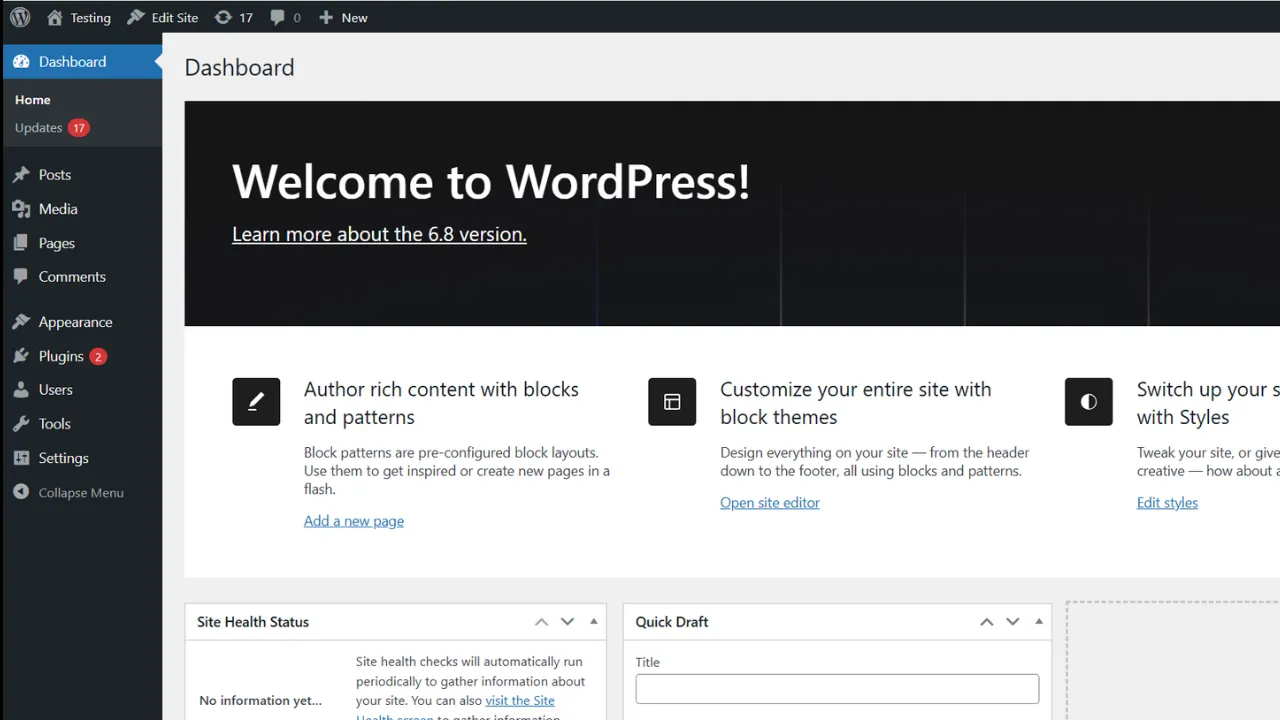Click the Dashboard page title
The width and height of the screenshot is (1280, 720).
click(x=240, y=68)
